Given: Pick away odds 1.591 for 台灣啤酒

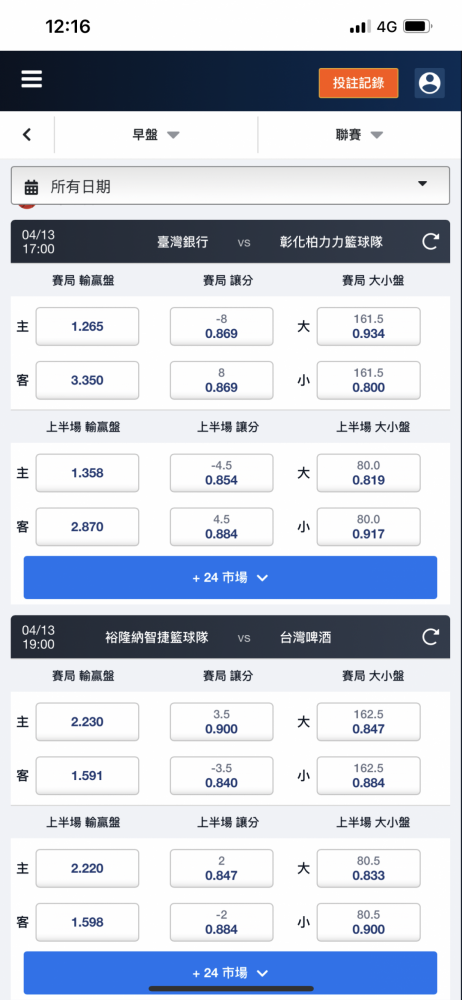Looking at the screenshot, I should tap(87, 776).
